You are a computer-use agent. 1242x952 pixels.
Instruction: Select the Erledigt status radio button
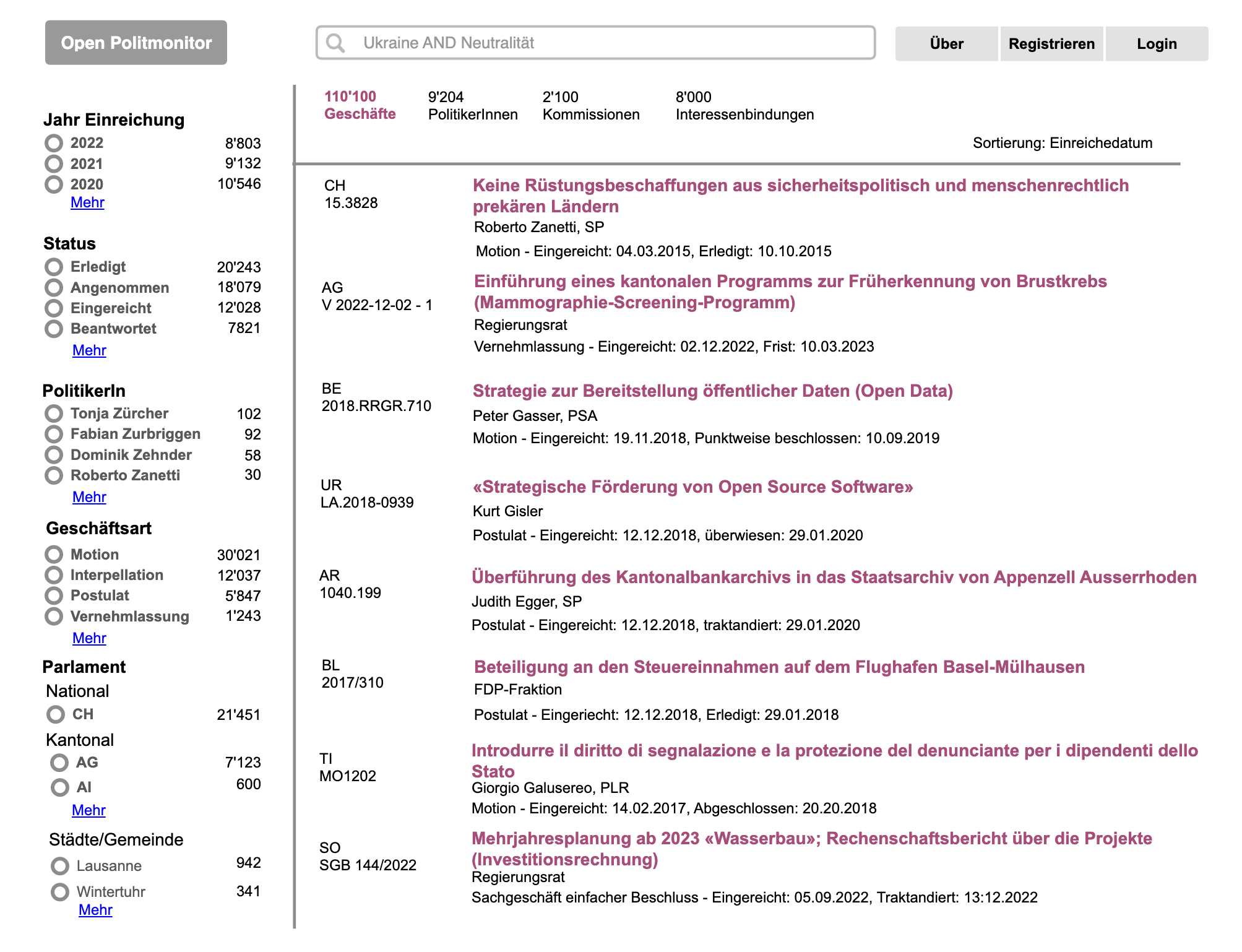pyautogui.click(x=54, y=267)
